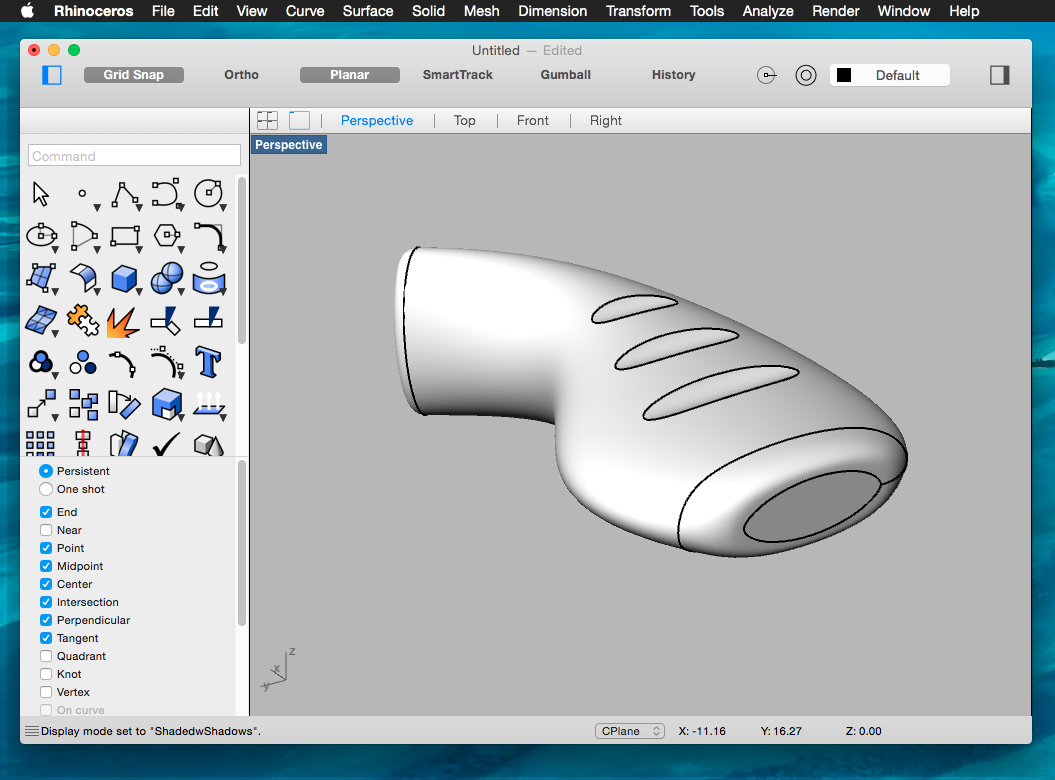Click the Ungroup three circles icon
Image resolution: width=1055 pixels, height=780 pixels.
point(83,363)
